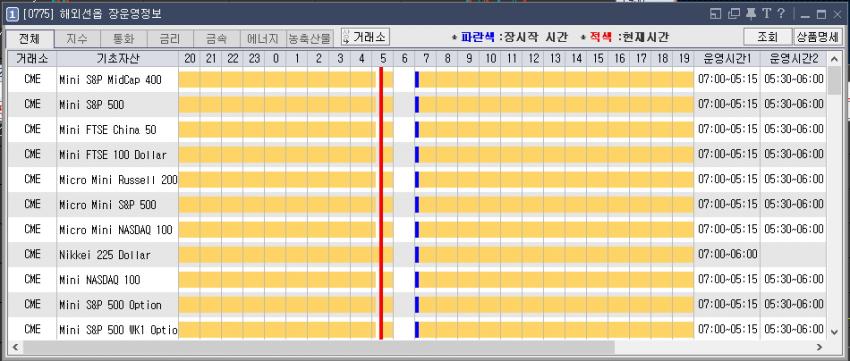
Task: Click the vertical scrollbar down arrow
Action: click(x=834, y=331)
